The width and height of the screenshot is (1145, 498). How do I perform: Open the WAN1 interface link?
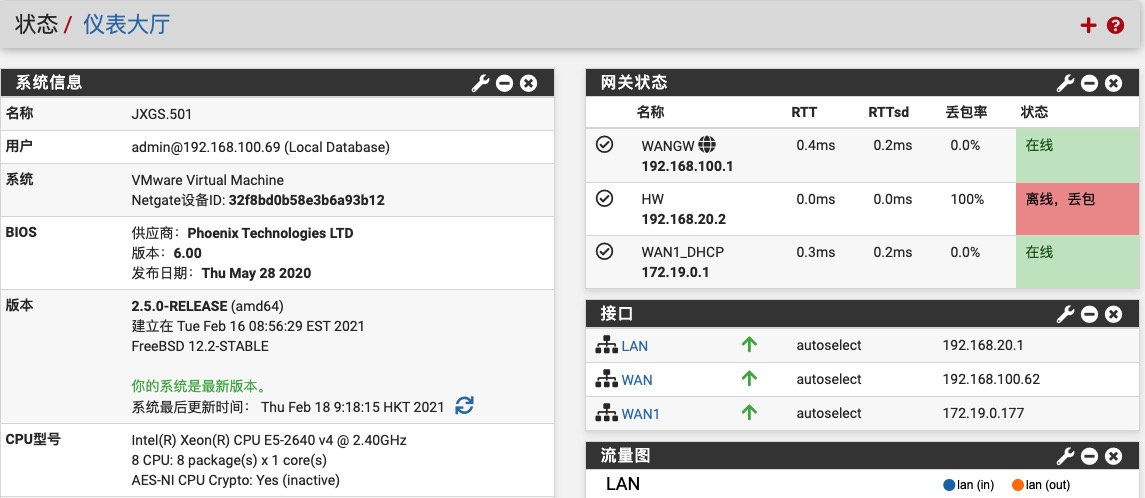point(640,413)
